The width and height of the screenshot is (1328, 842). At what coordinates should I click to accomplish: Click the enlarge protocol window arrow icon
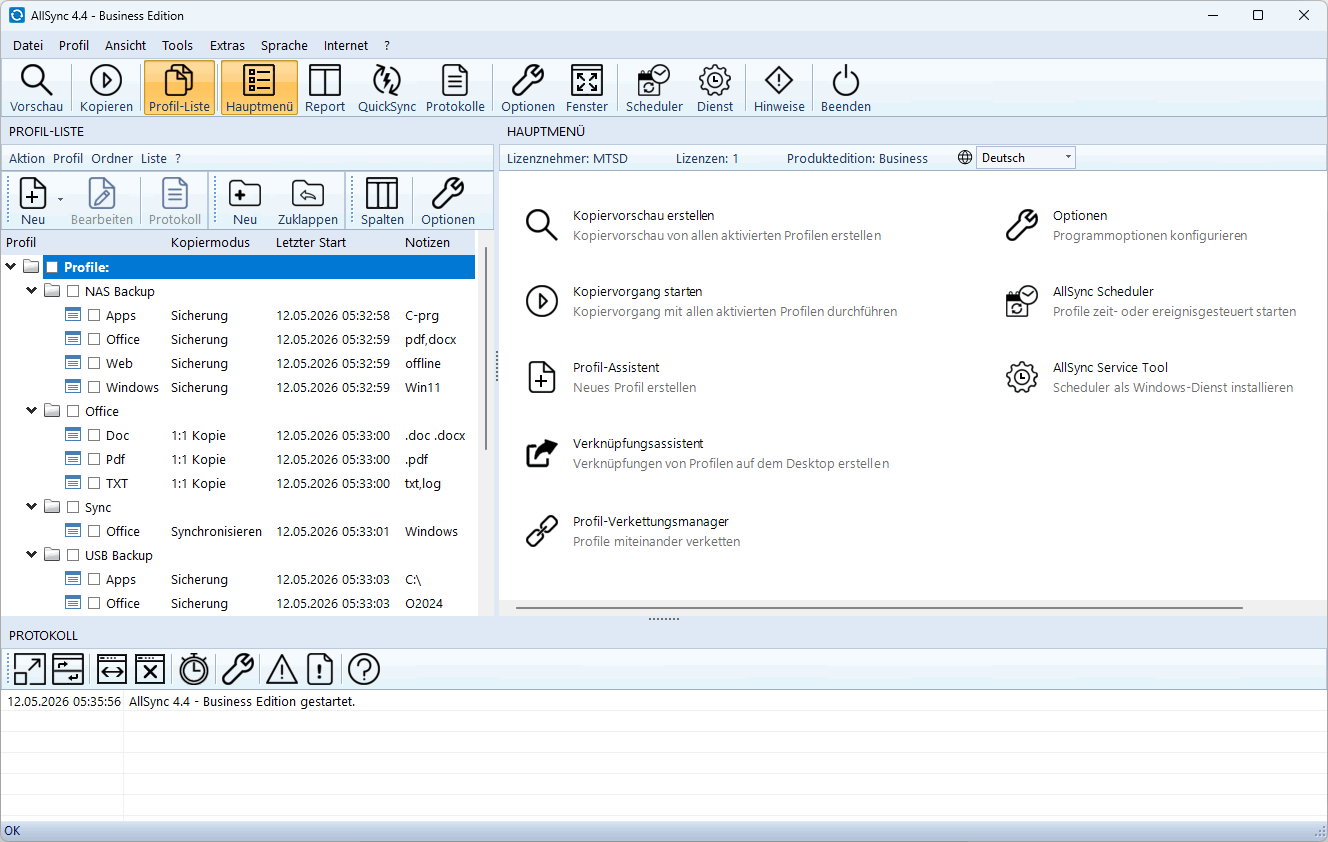point(30,669)
